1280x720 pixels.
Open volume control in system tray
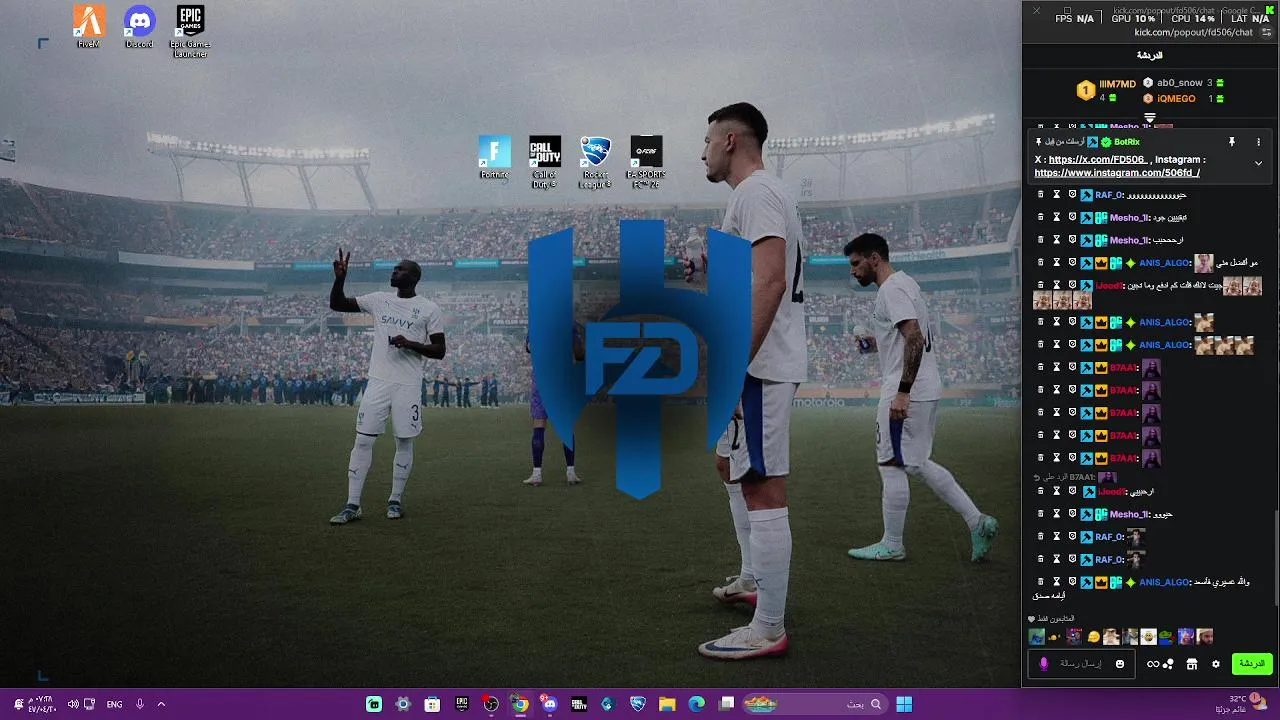tap(73, 704)
